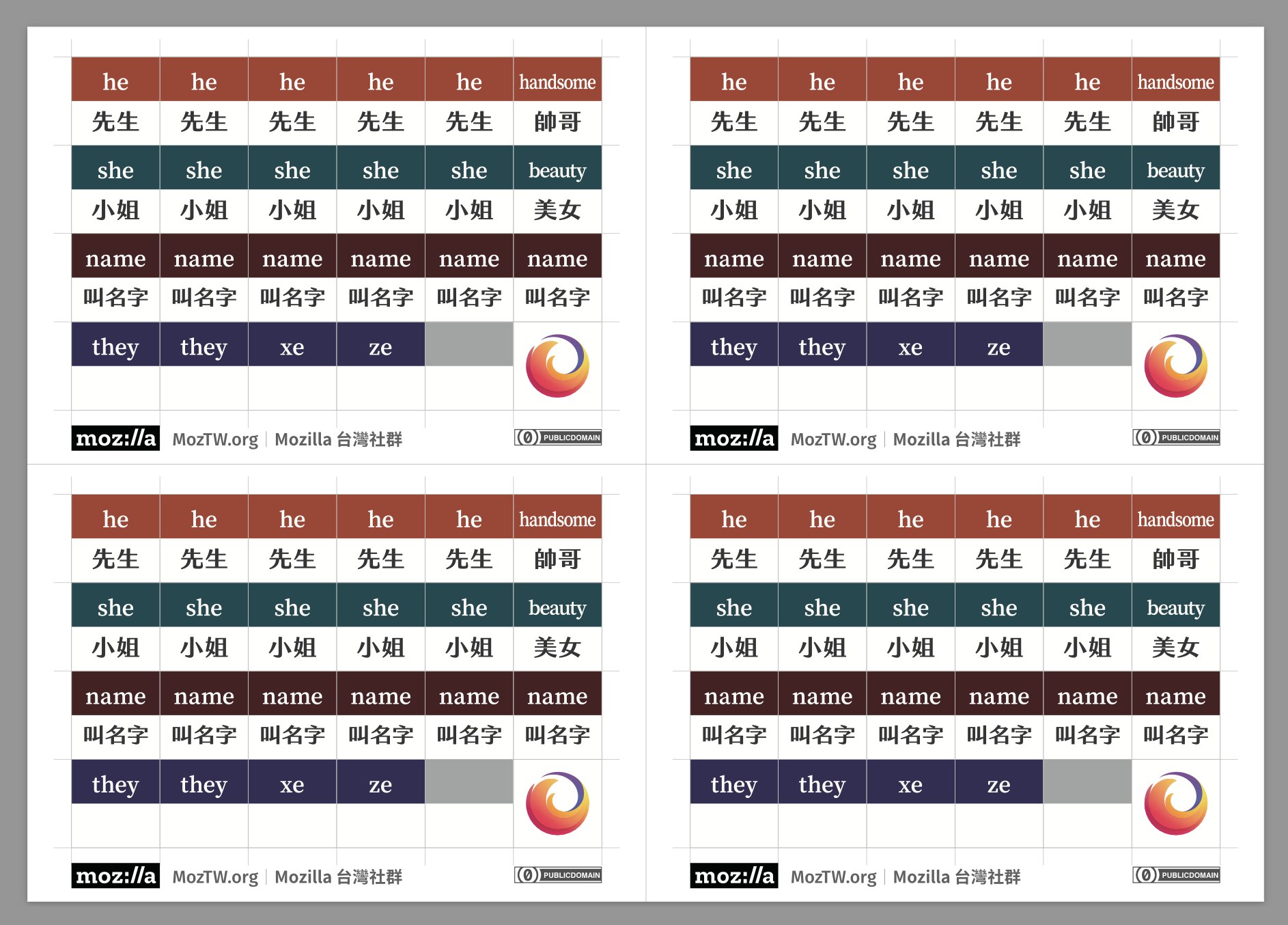Click the 'beauty' sticker in the top-right card
This screenshot has height=925, width=1288.
point(1175,170)
